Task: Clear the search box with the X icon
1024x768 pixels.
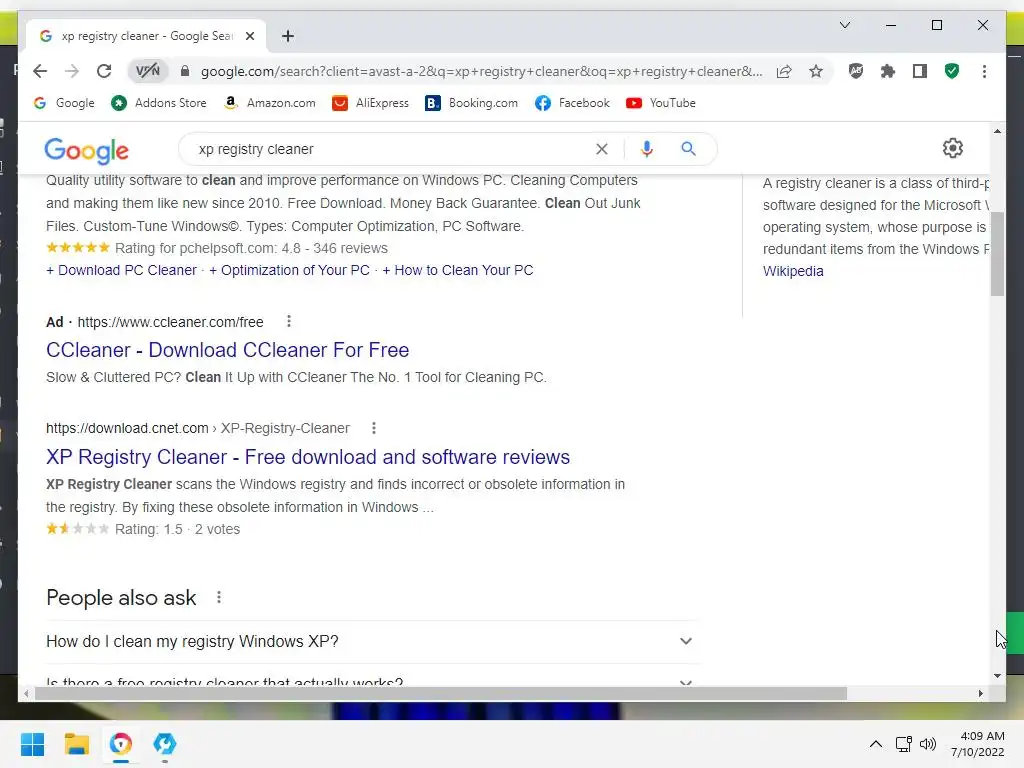Action: point(602,149)
